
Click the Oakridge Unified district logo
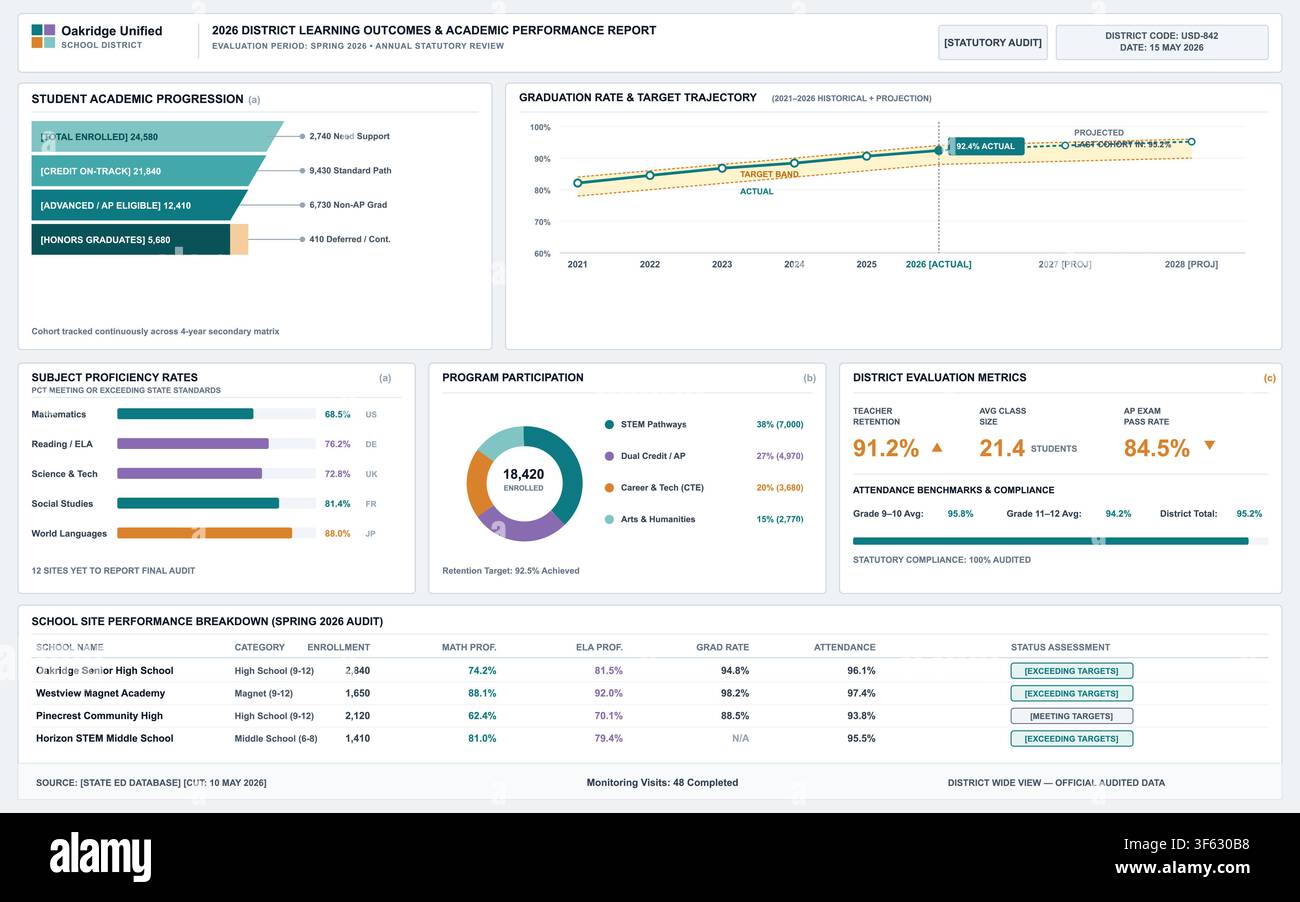[x=43, y=36]
